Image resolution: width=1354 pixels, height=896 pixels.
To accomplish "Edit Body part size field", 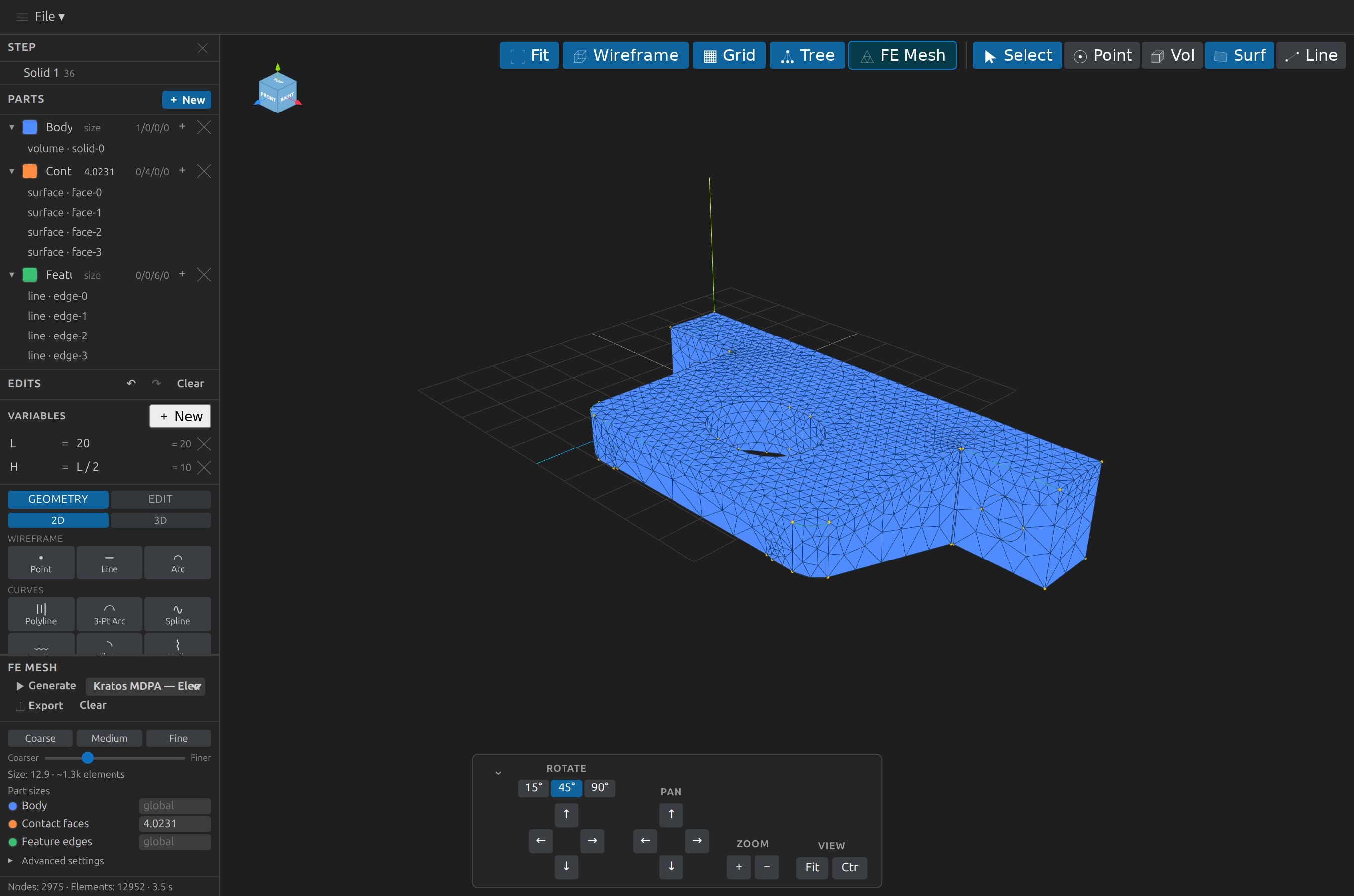I will pyautogui.click(x=175, y=806).
